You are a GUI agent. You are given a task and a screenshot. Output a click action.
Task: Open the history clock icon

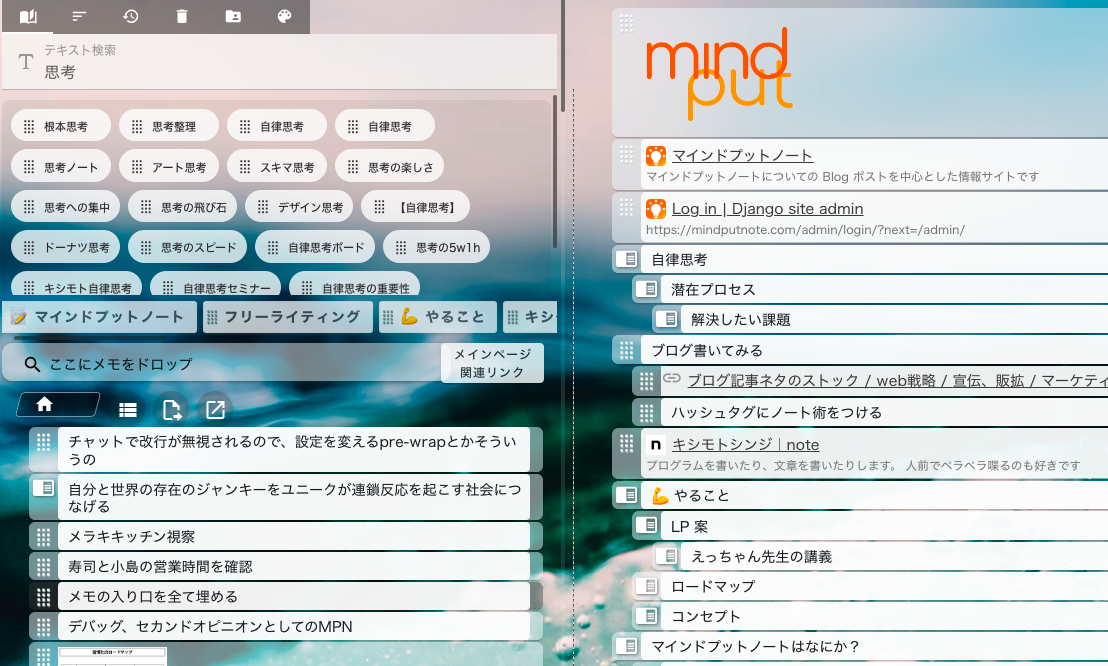pos(130,16)
